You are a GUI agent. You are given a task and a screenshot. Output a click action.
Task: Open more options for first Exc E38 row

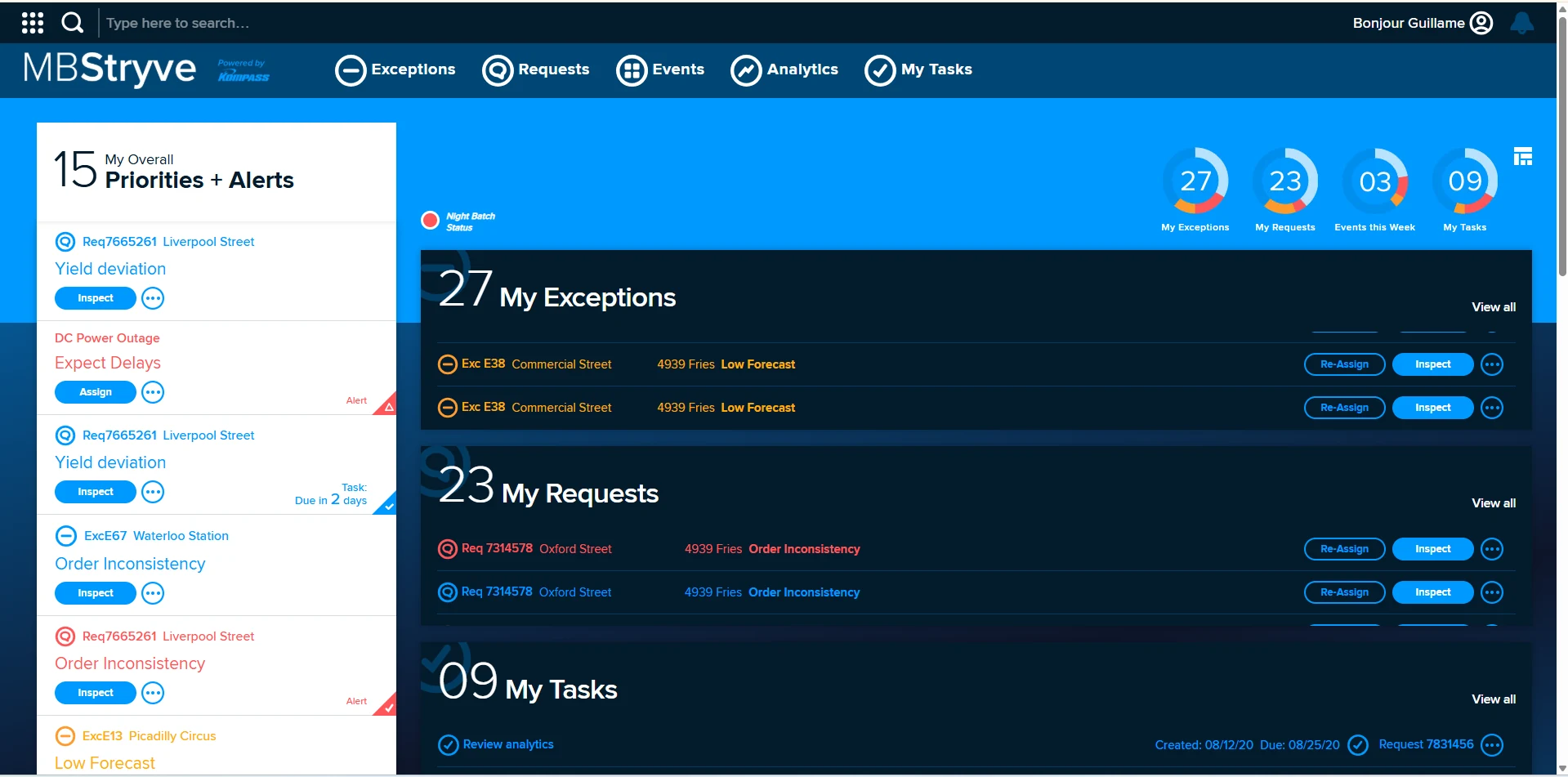click(1492, 364)
